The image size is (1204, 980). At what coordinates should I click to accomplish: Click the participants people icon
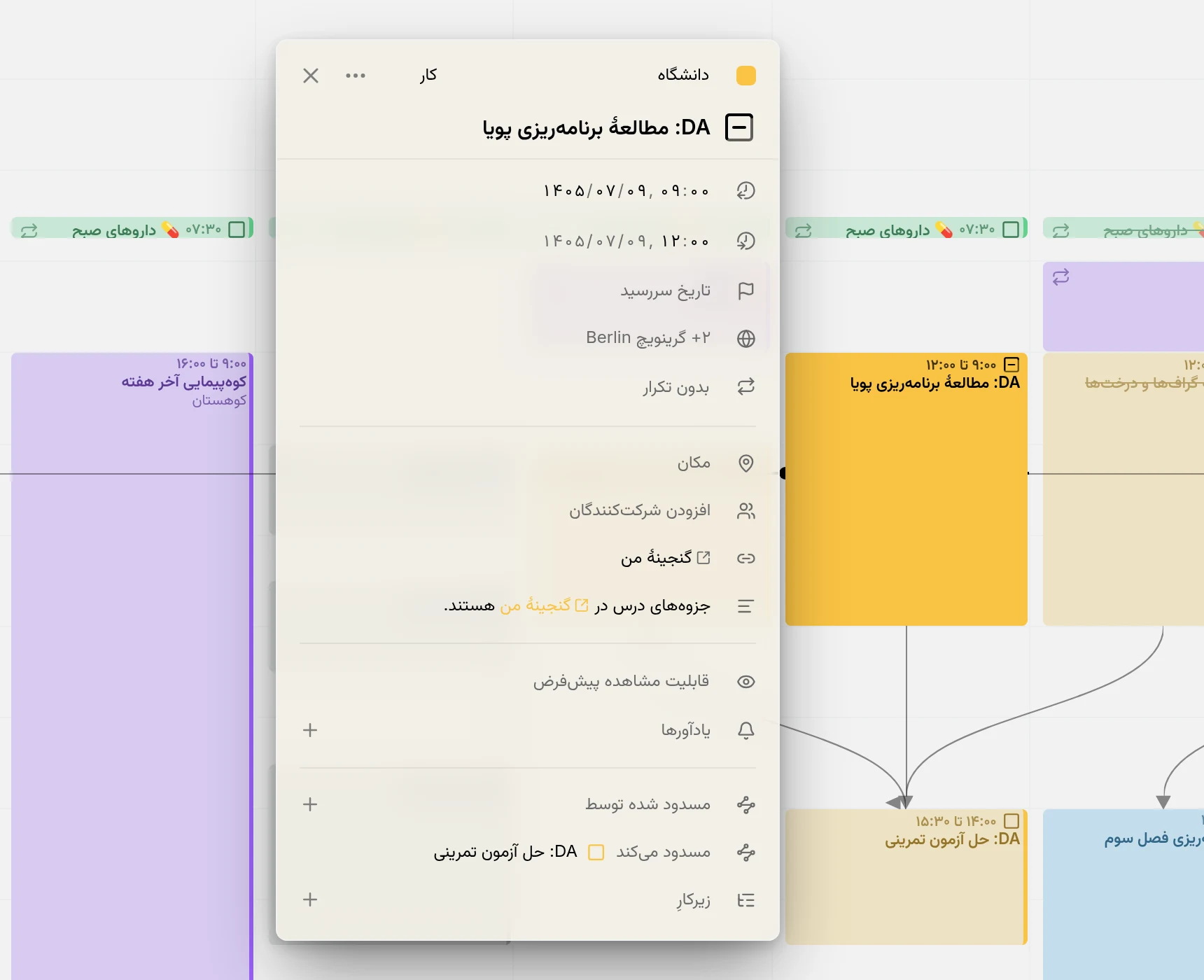point(746,511)
